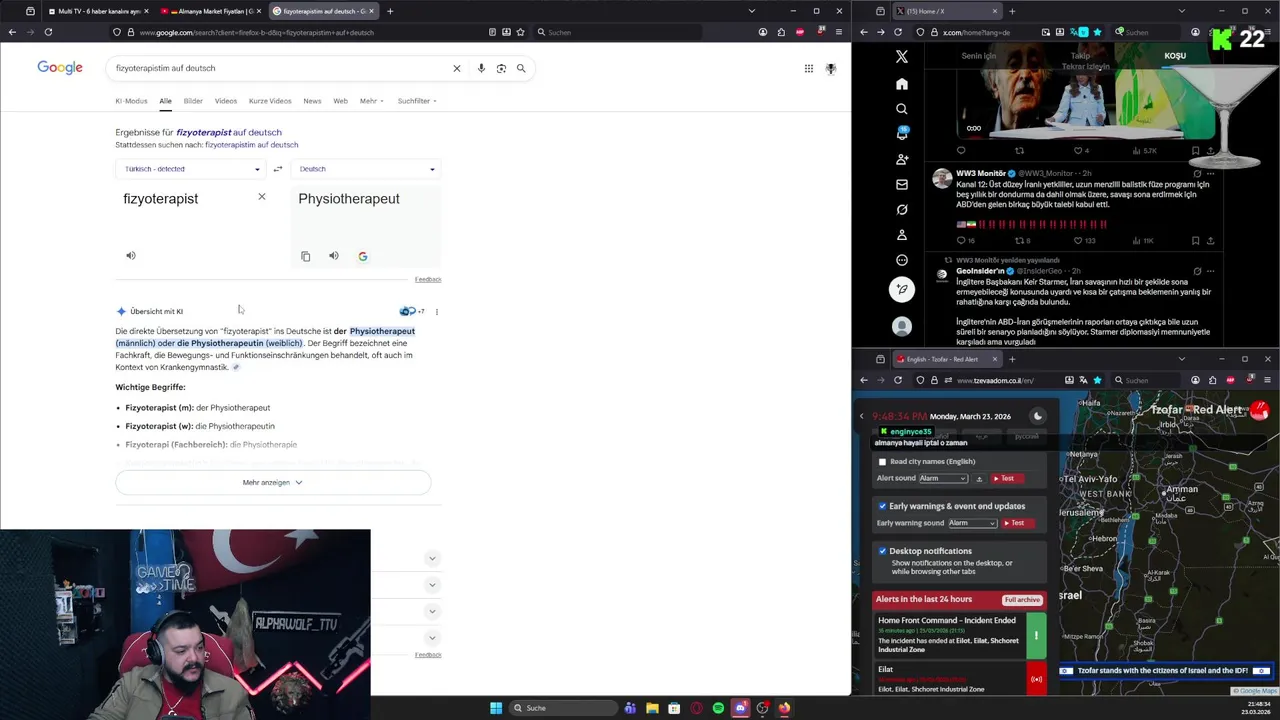Click 'Full archive' button on Tzofar
The width and height of the screenshot is (1280, 720).
[1022, 599]
